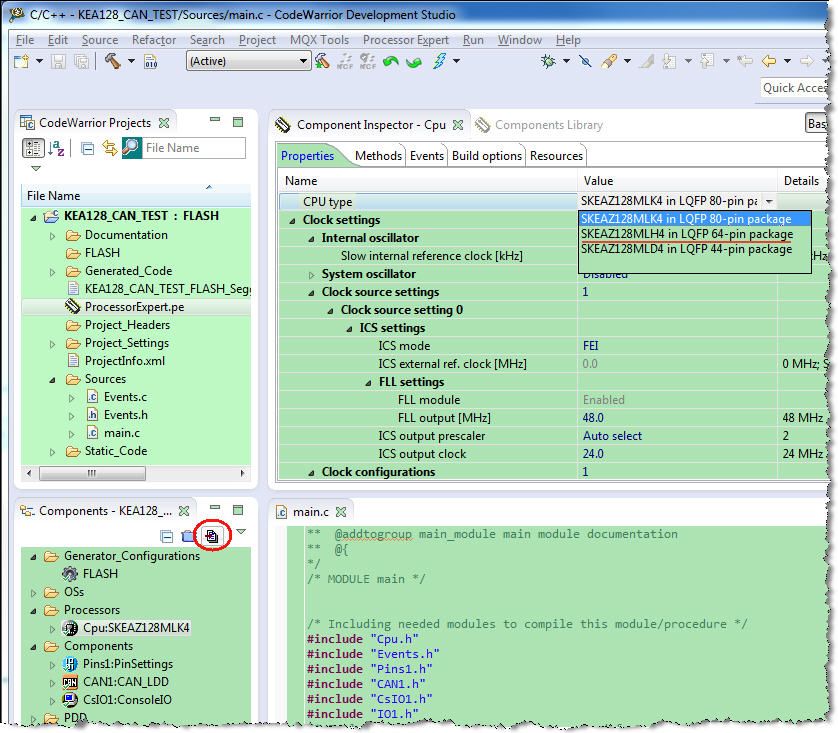Open ProcessorExpert.pe in project tree

pyautogui.click(x=134, y=307)
